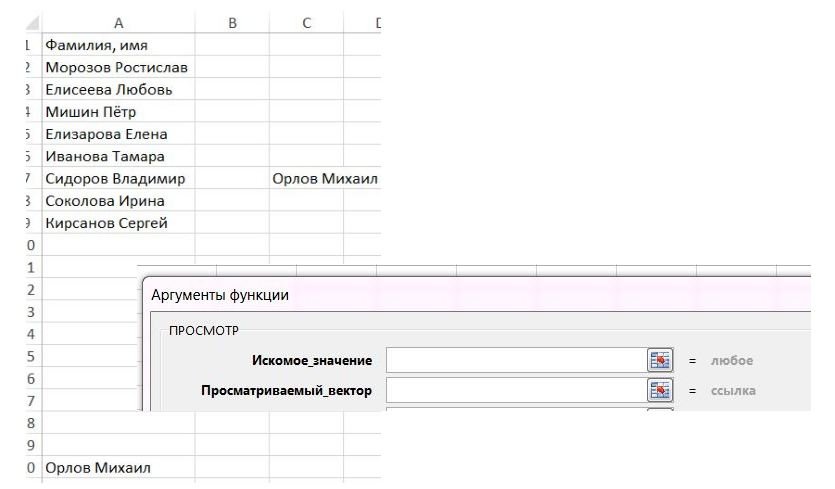Focus the Просматриваемый_вектор input field
This screenshot has height=489, width=835.
[515, 390]
